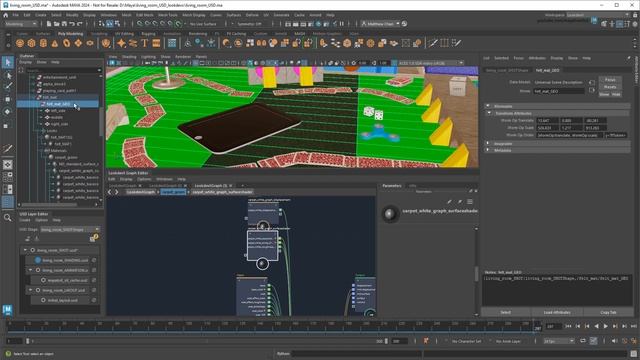This screenshot has width=640, height=360.
Task: Click the poly plane shelf icon
Action: tap(78, 43)
